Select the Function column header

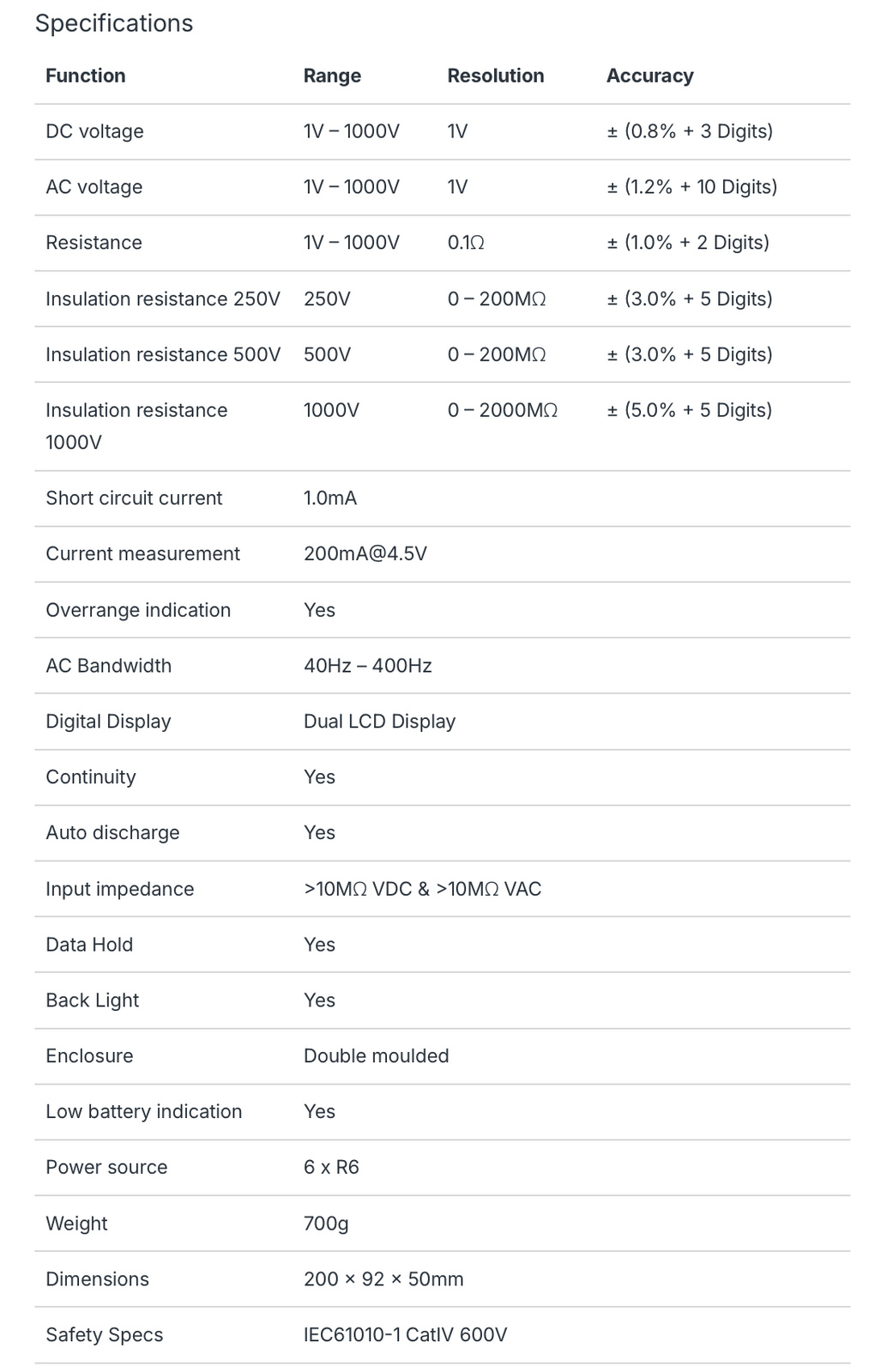coord(86,76)
